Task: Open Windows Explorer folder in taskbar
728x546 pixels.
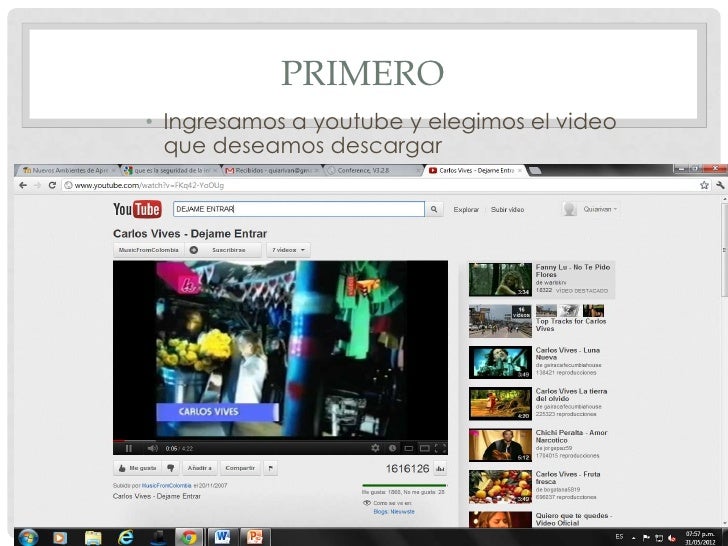Action: point(93,538)
